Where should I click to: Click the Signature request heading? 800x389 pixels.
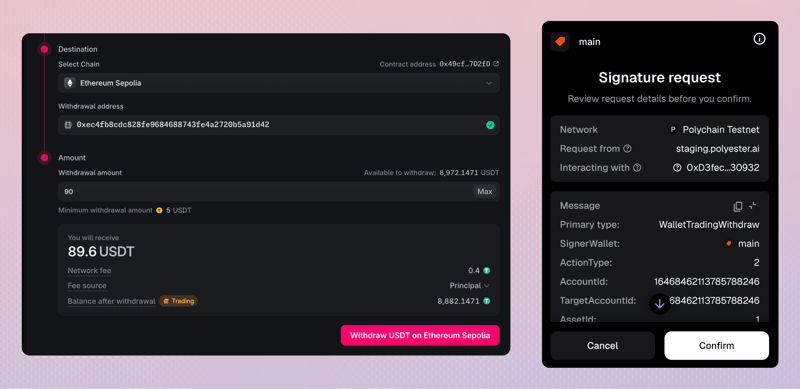[x=660, y=78]
